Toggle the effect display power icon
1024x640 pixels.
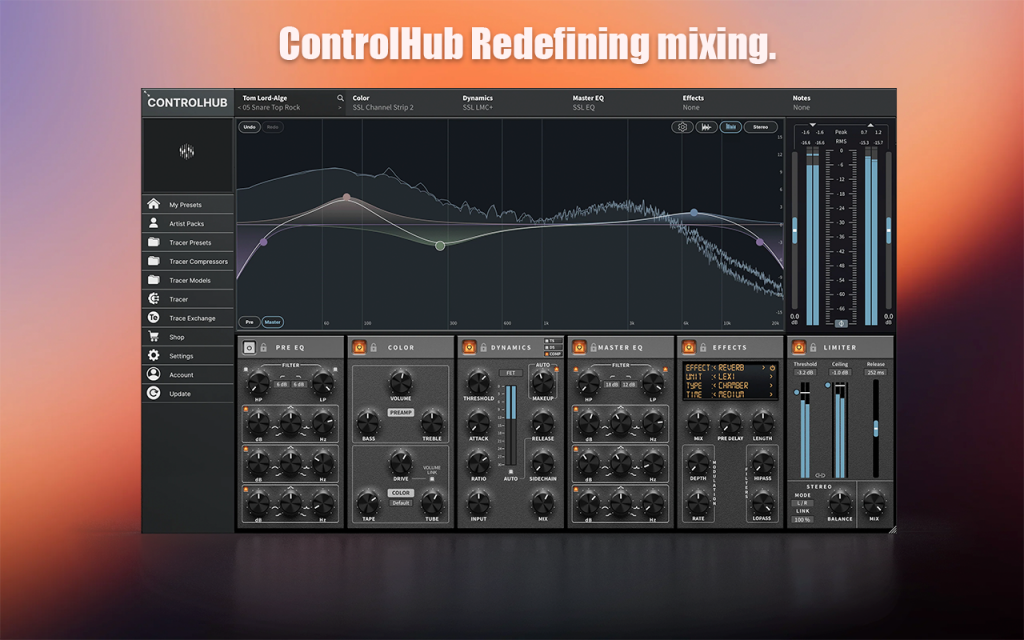[772, 368]
